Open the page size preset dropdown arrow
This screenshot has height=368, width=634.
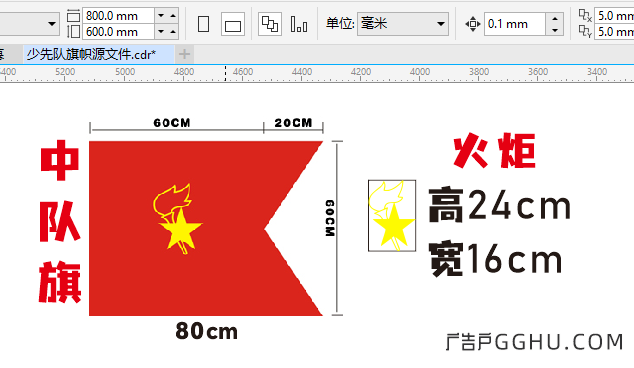click(52, 24)
